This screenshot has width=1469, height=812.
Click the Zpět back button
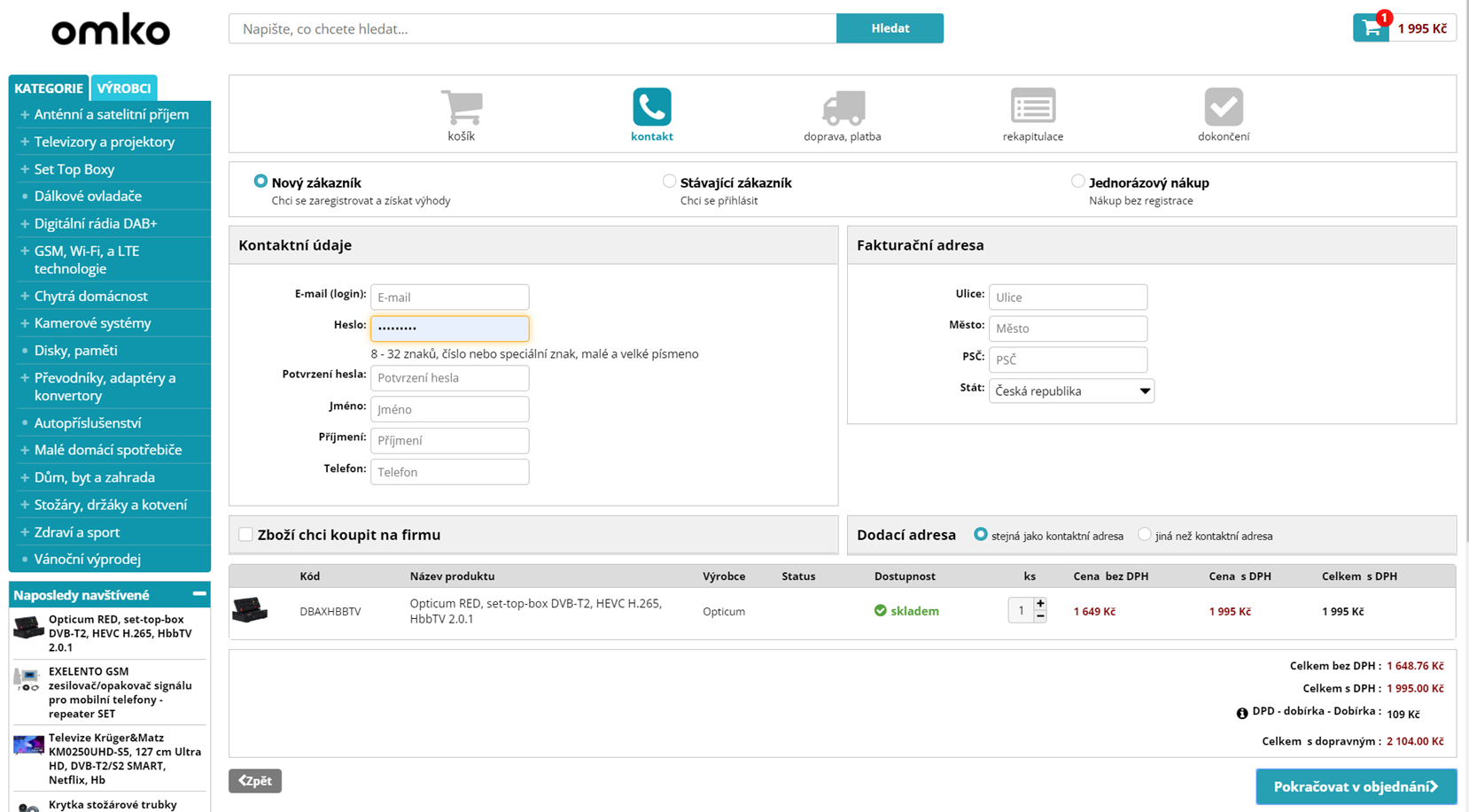pyautogui.click(x=255, y=780)
